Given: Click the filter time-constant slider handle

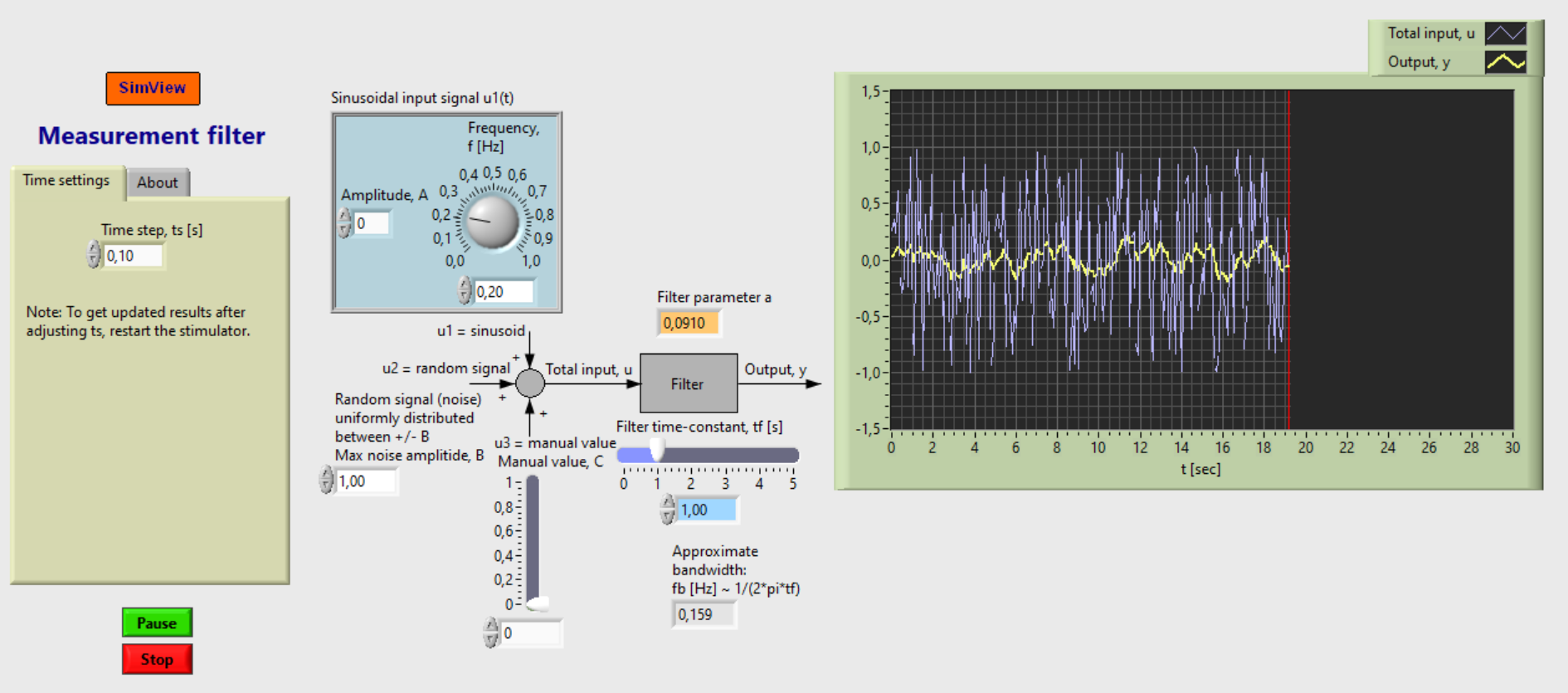Looking at the screenshot, I should 657,451.
